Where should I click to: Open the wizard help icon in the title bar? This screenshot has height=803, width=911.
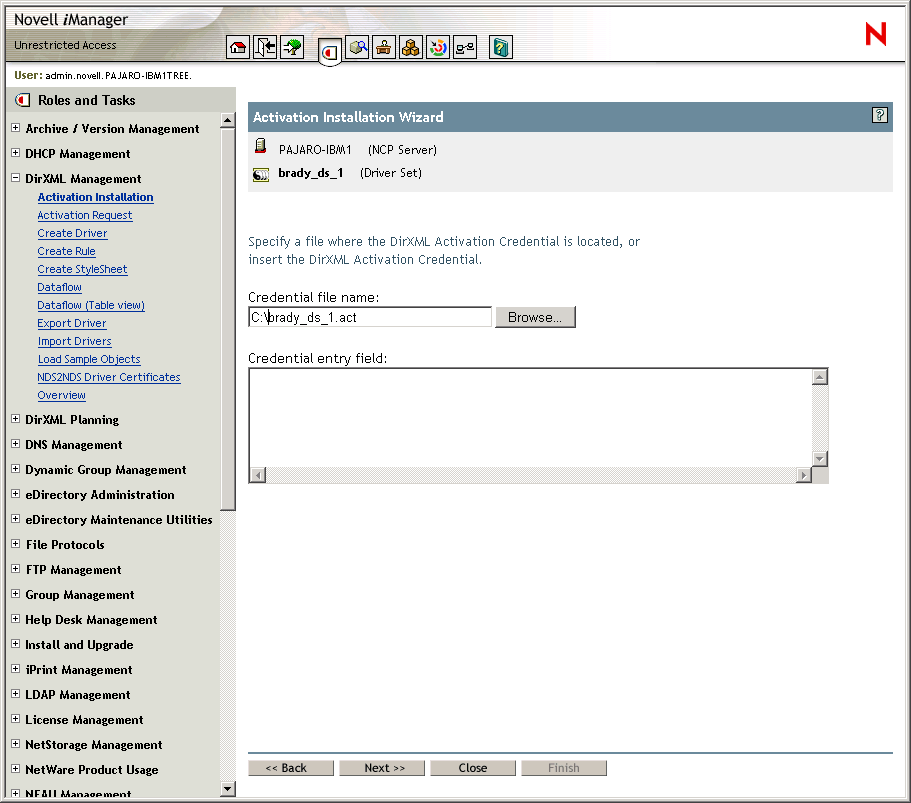(879, 115)
